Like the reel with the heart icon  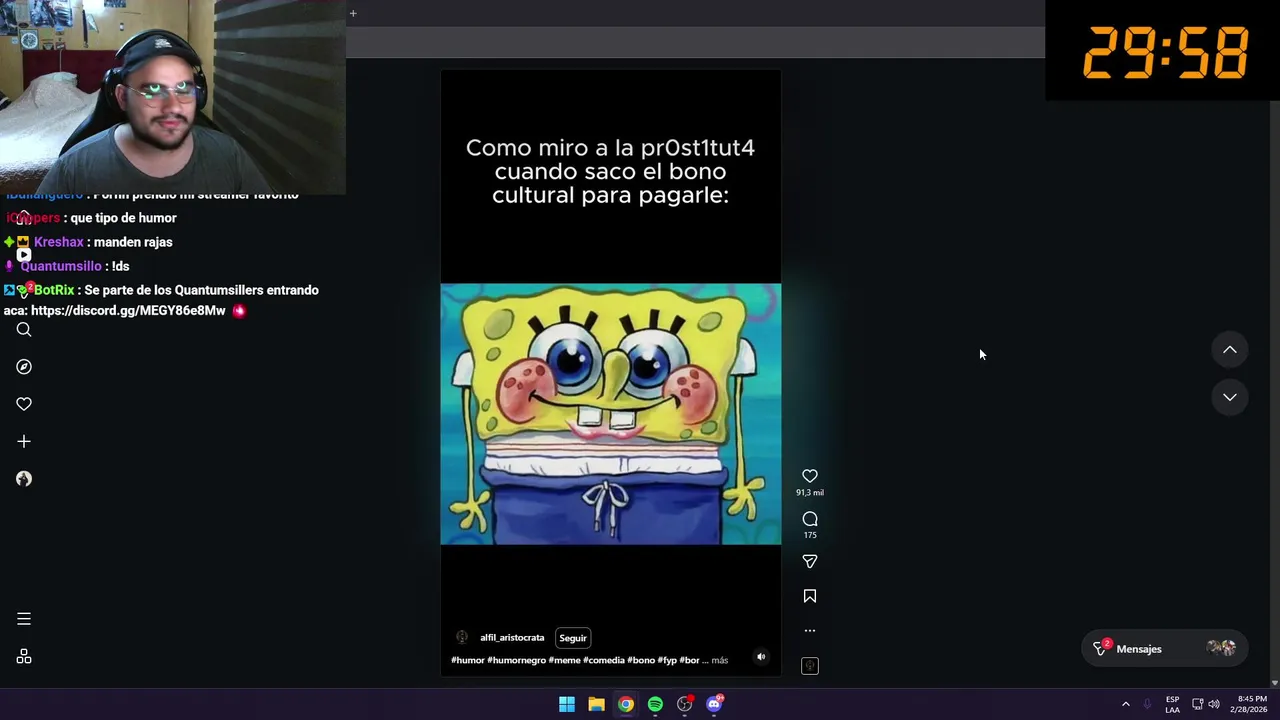click(x=810, y=476)
